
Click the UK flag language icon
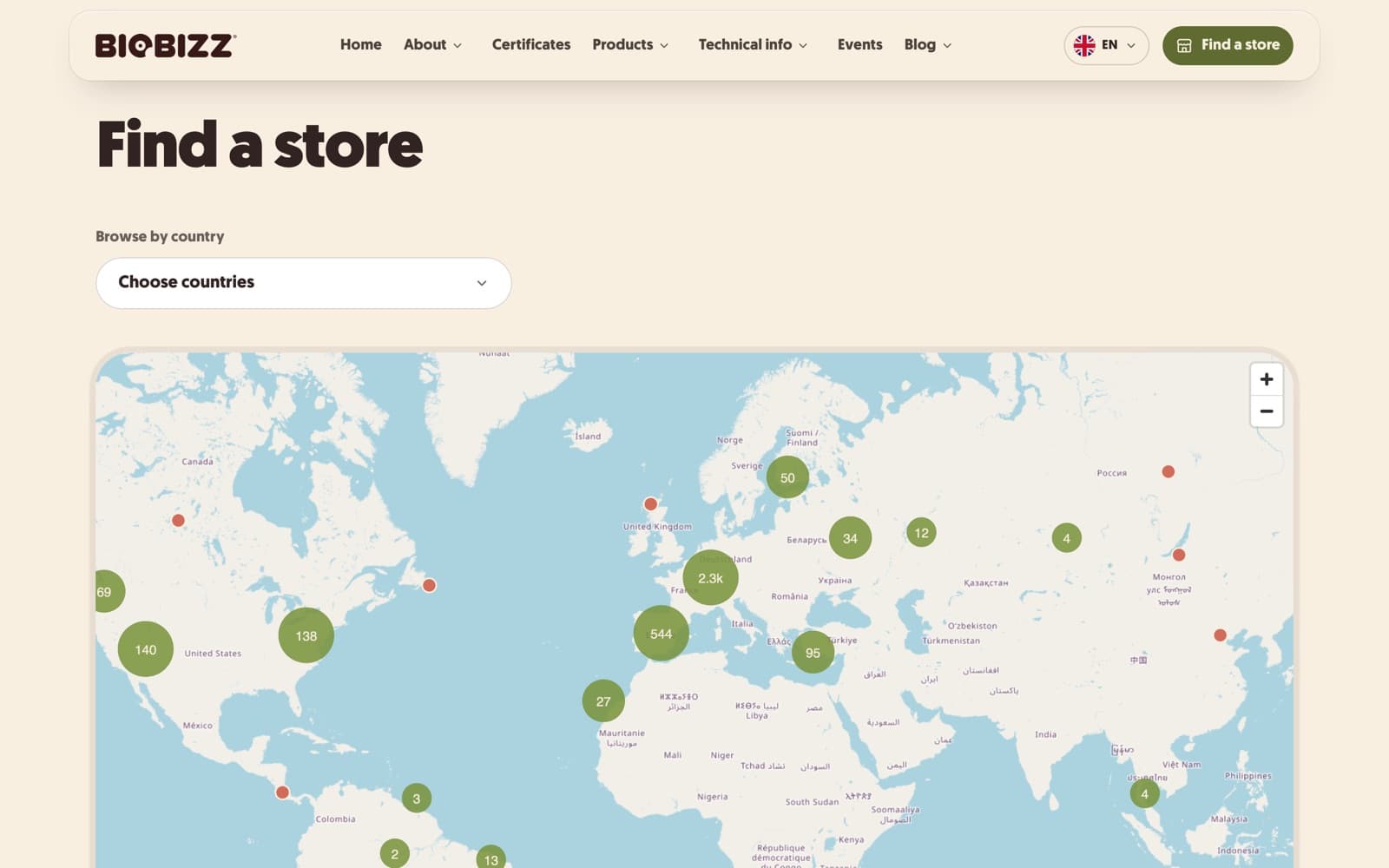(1084, 45)
